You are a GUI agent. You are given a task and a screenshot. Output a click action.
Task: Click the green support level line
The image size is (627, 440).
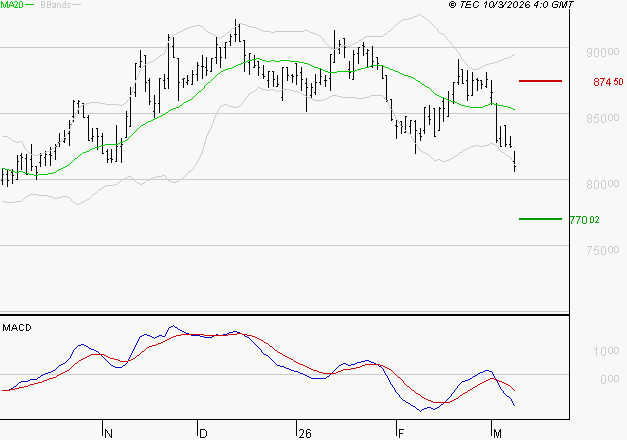[x=540, y=219]
